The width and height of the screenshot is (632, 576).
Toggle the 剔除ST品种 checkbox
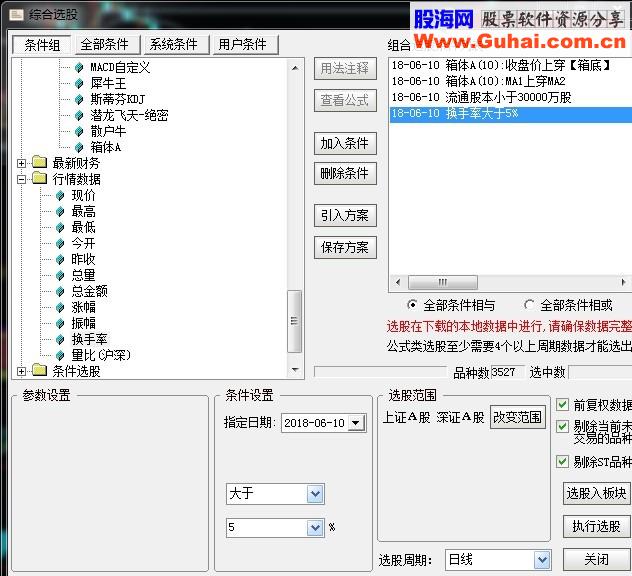562,462
